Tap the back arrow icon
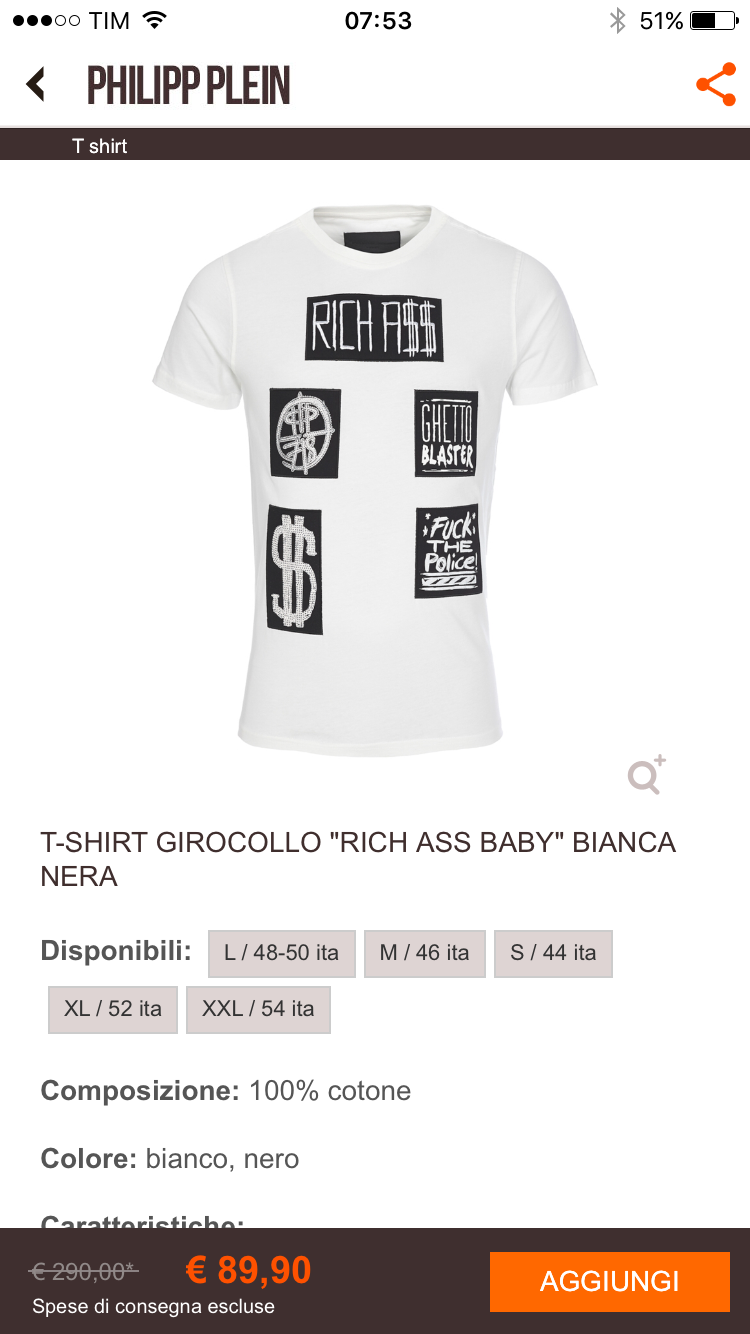 (36, 85)
